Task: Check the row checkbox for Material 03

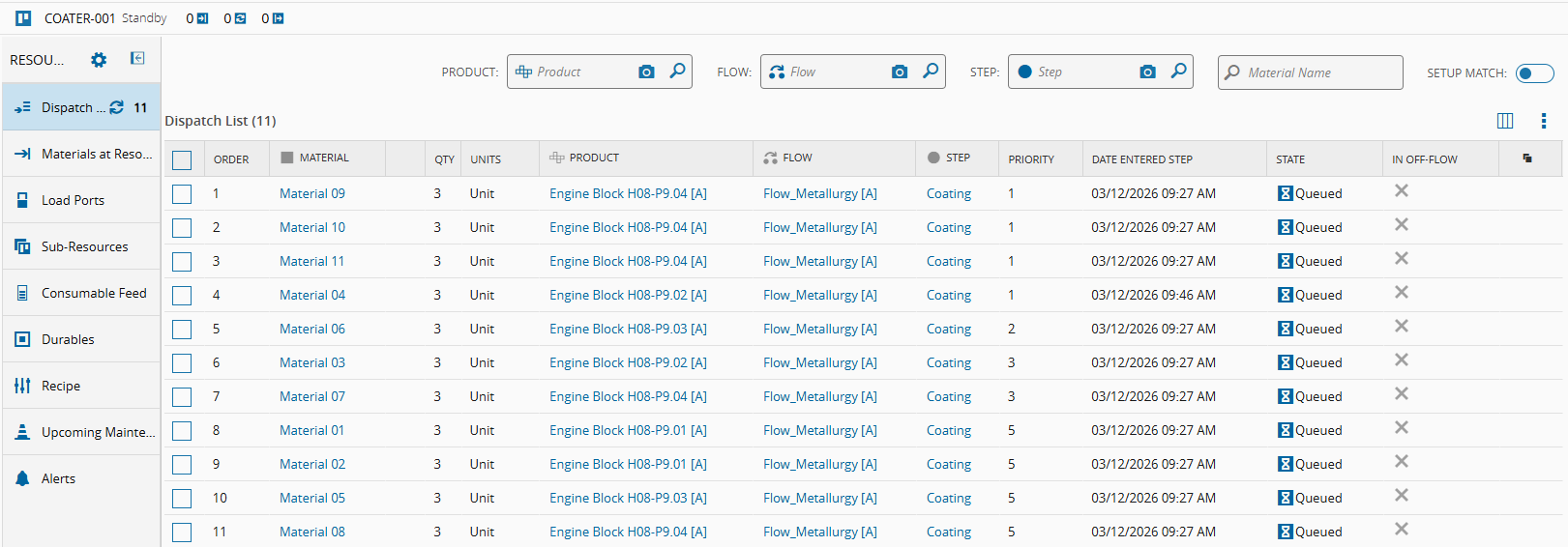Action: pyautogui.click(x=182, y=363)
